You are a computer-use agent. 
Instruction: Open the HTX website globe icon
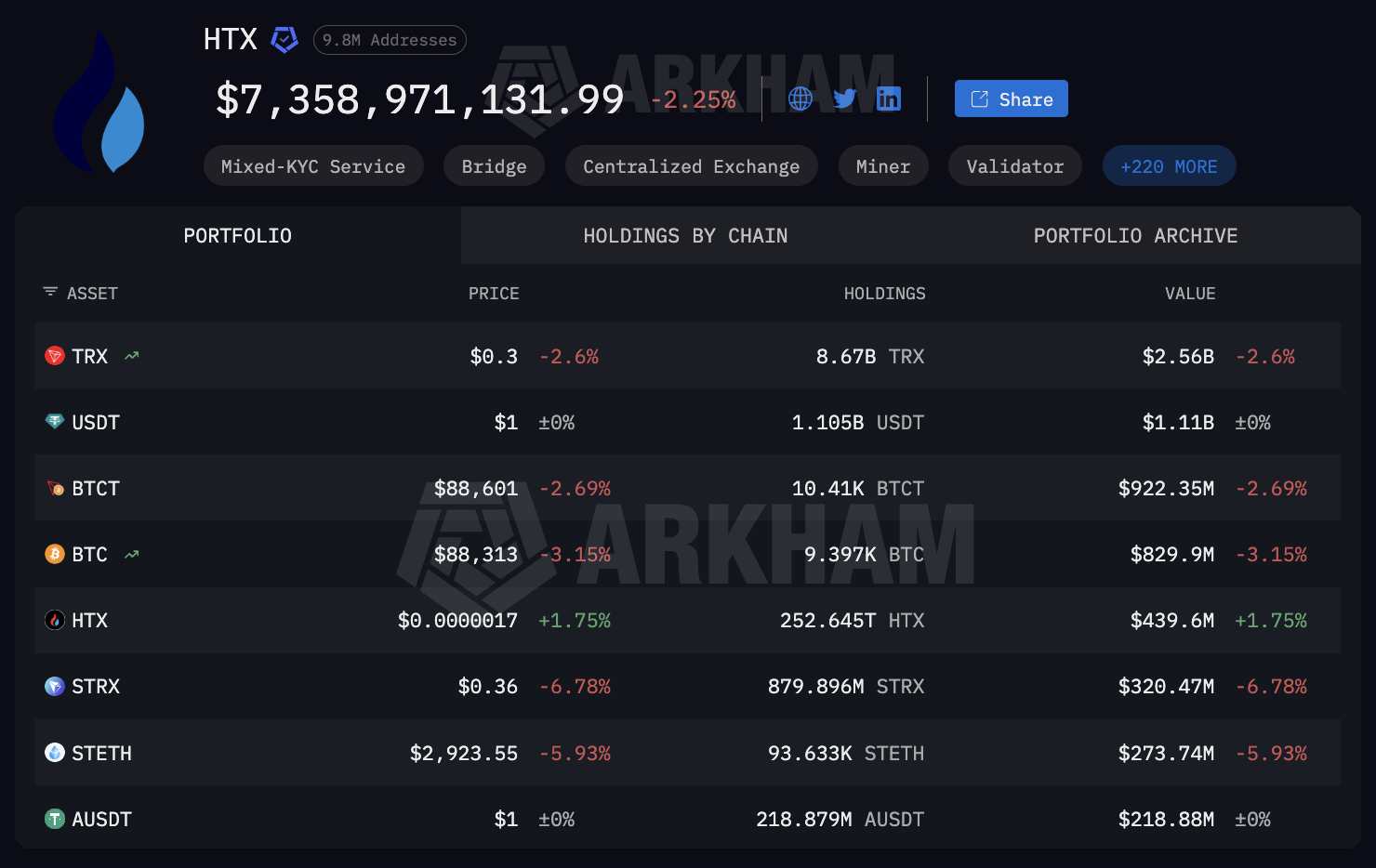(x=800, y=99)
